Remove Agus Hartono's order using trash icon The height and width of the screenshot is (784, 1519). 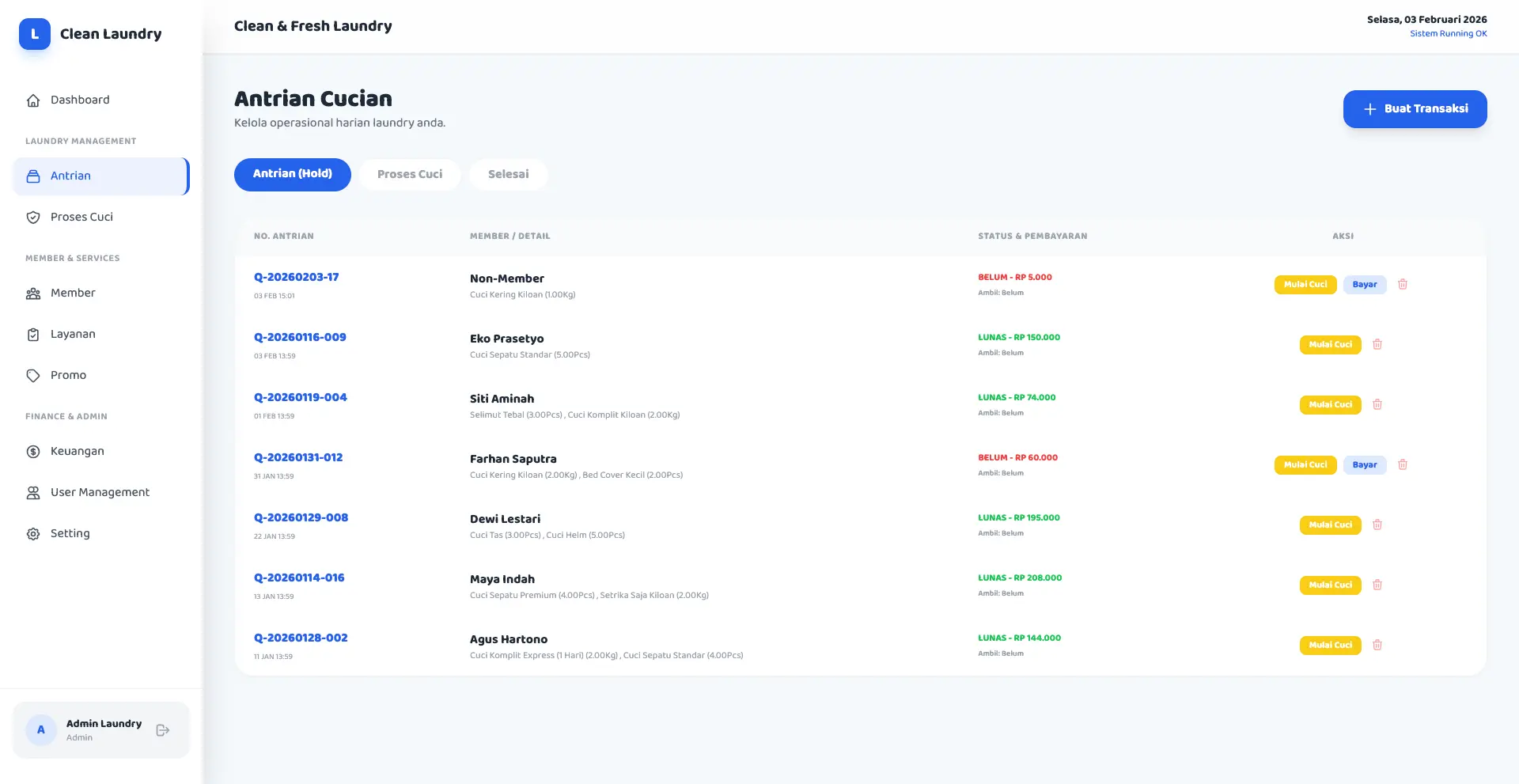1377,646
